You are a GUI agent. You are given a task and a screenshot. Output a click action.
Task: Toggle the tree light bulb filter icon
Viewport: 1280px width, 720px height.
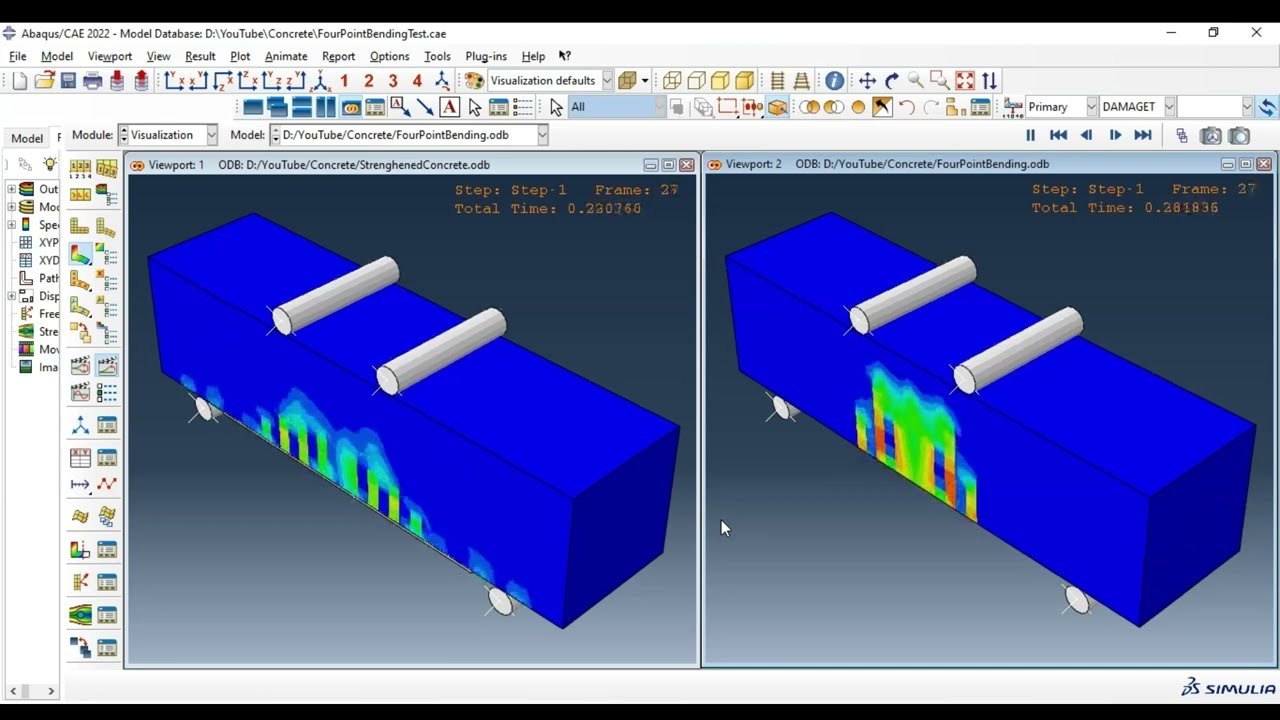coord(50,163)
